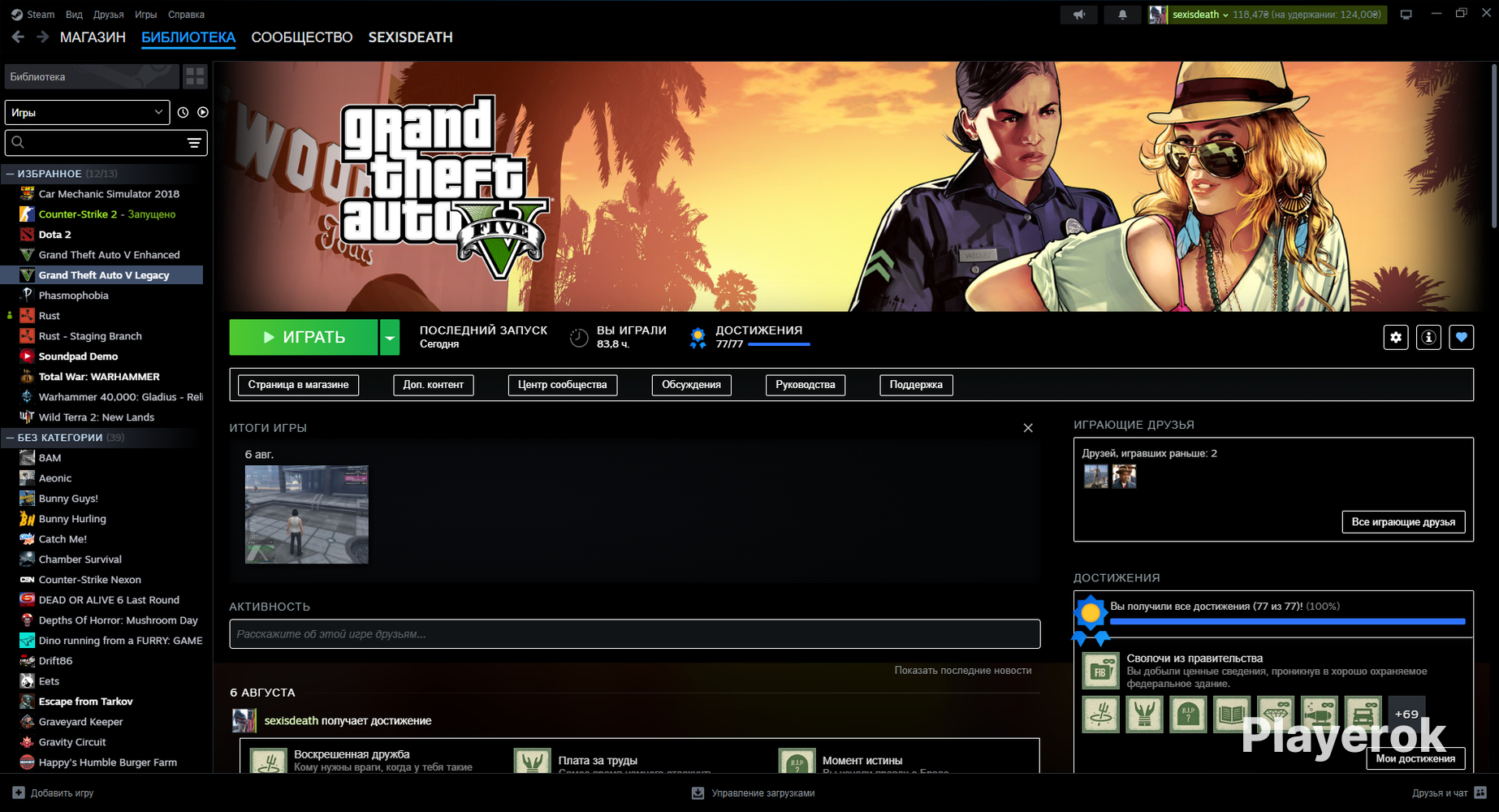Collapse the ИЗБРАННОЕ category
This screenshot has height=812, width=1499.
tap(10, 174)
